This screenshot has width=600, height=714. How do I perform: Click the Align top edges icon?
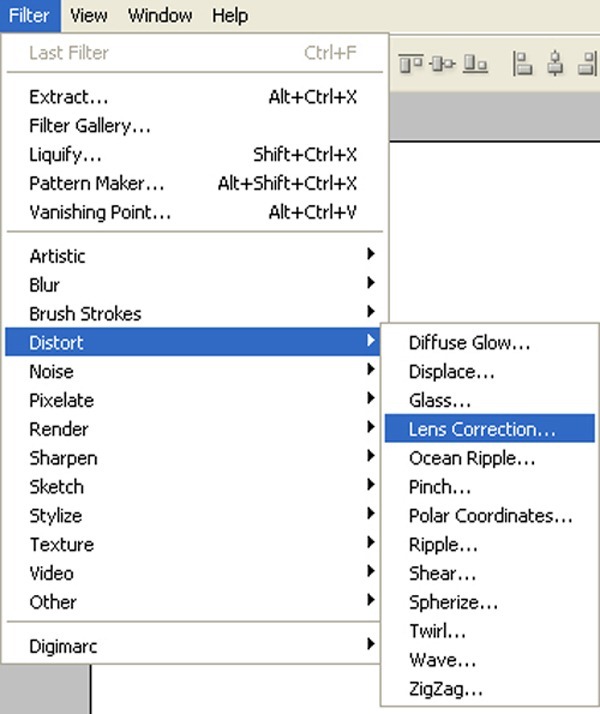pyautogui.click(x=411, y=64)
